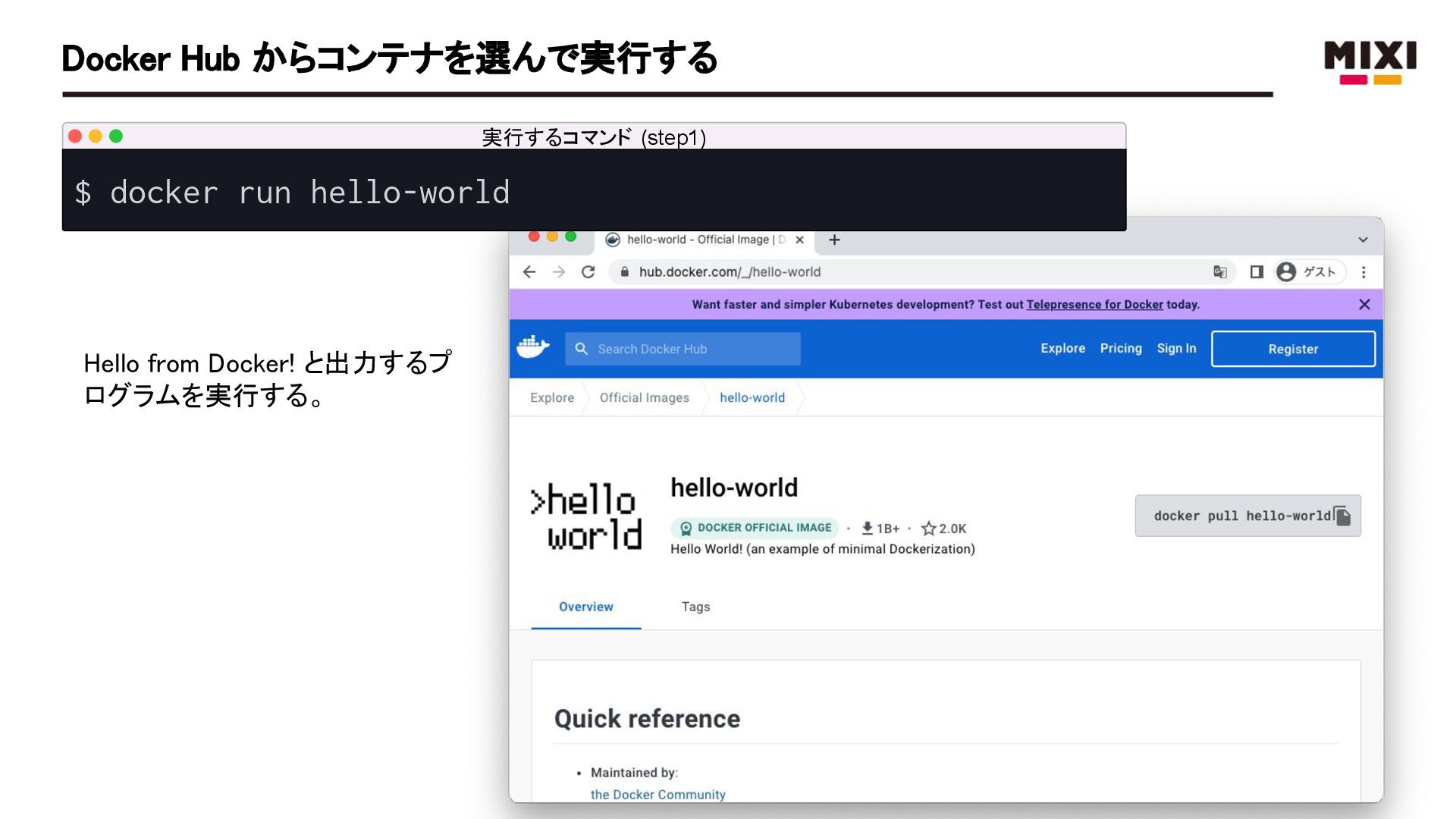This screenshot has height=819, width=1456.
Task: Click the terminal's yellow minimize dot
Action: pos(96,136)
